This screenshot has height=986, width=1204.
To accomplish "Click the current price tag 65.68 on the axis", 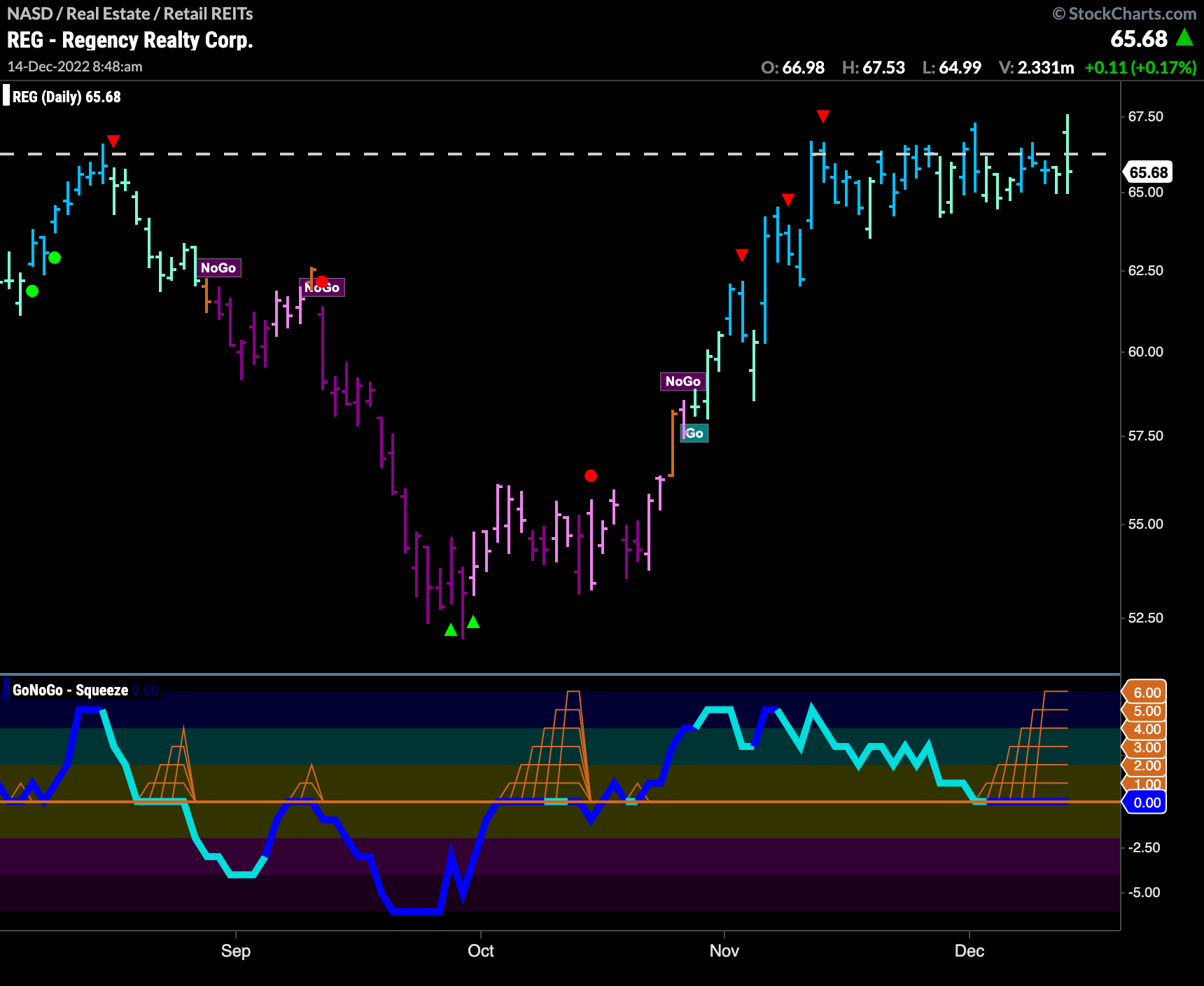I will 1148,172.
